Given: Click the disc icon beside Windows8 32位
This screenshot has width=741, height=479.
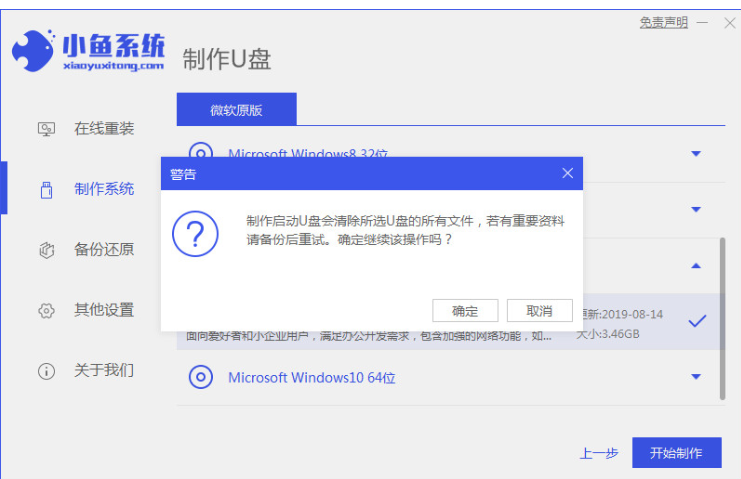Looking at the screenshot, I should point(201,150).
